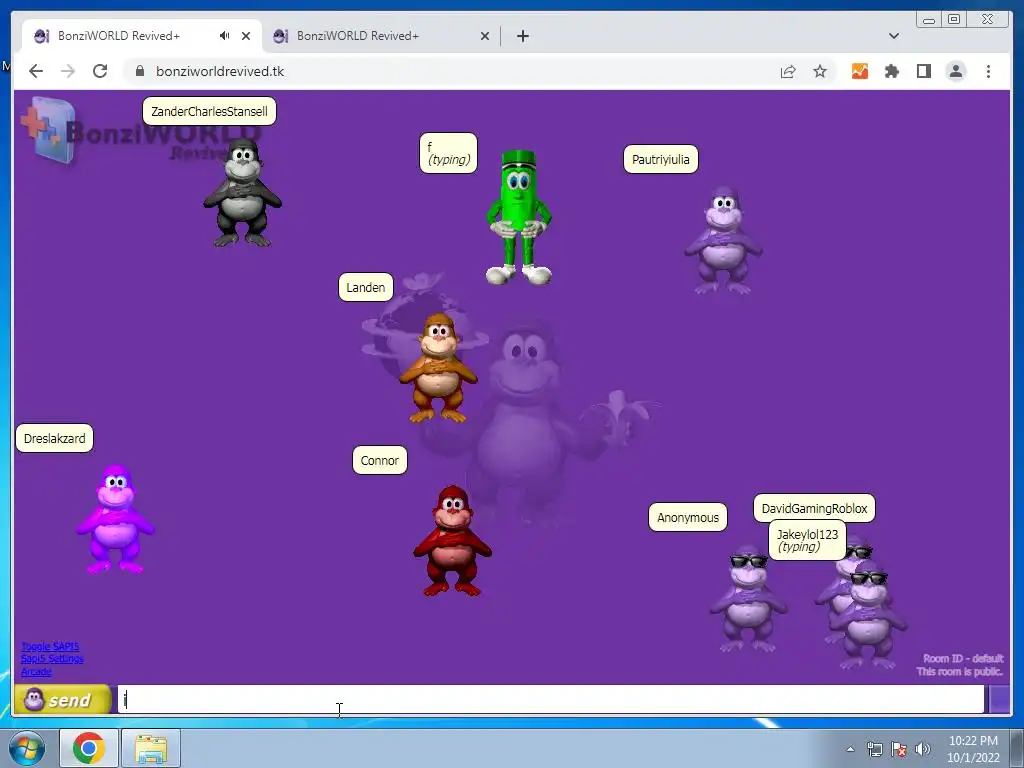Viewport: 1024px width, 768px height.
Task: Open the Action Center flag icon
Action: click(x=899, y=749)
